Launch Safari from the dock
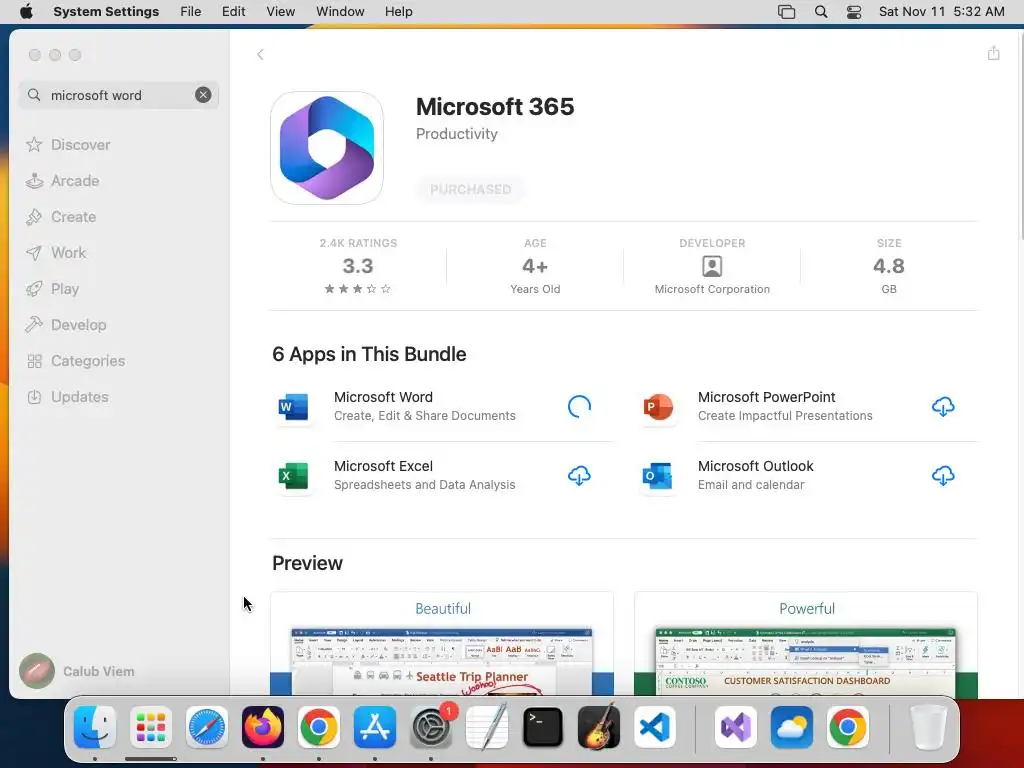The width and height of the screenshot is (1024, 768). pos(207,727)
